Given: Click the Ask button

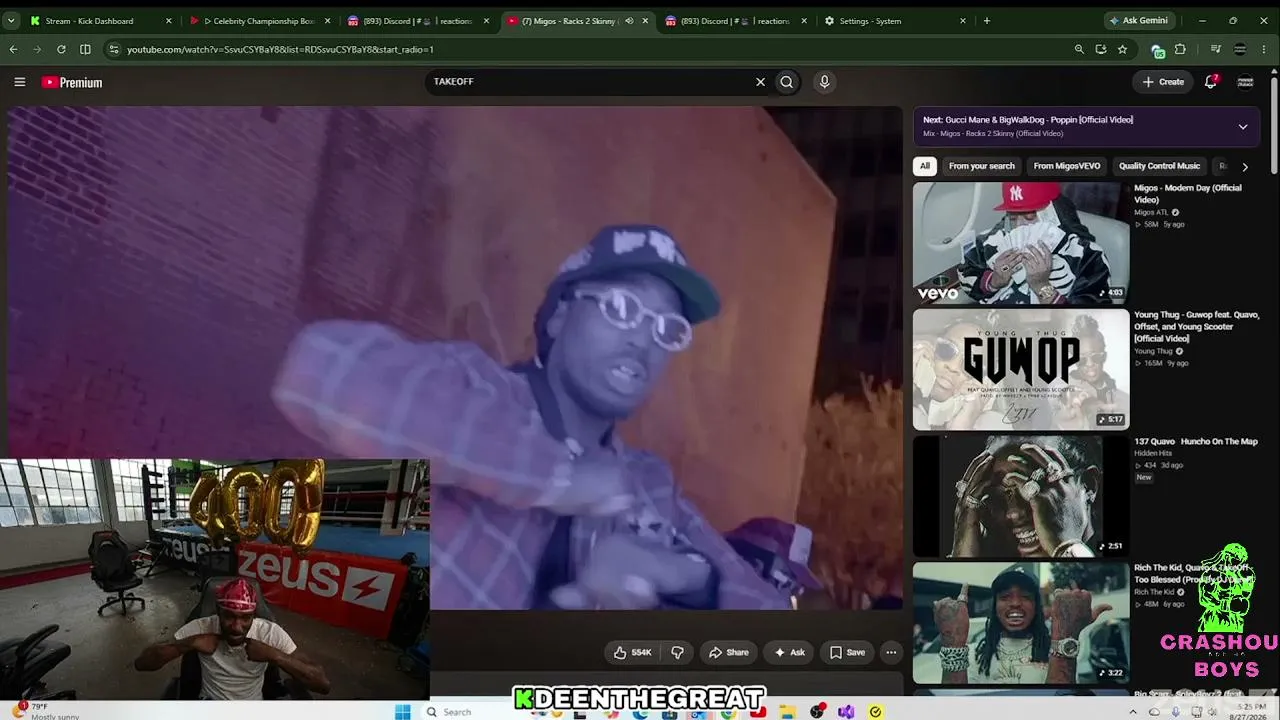Looking at the screenshot, I should click(x=788, y=652).
